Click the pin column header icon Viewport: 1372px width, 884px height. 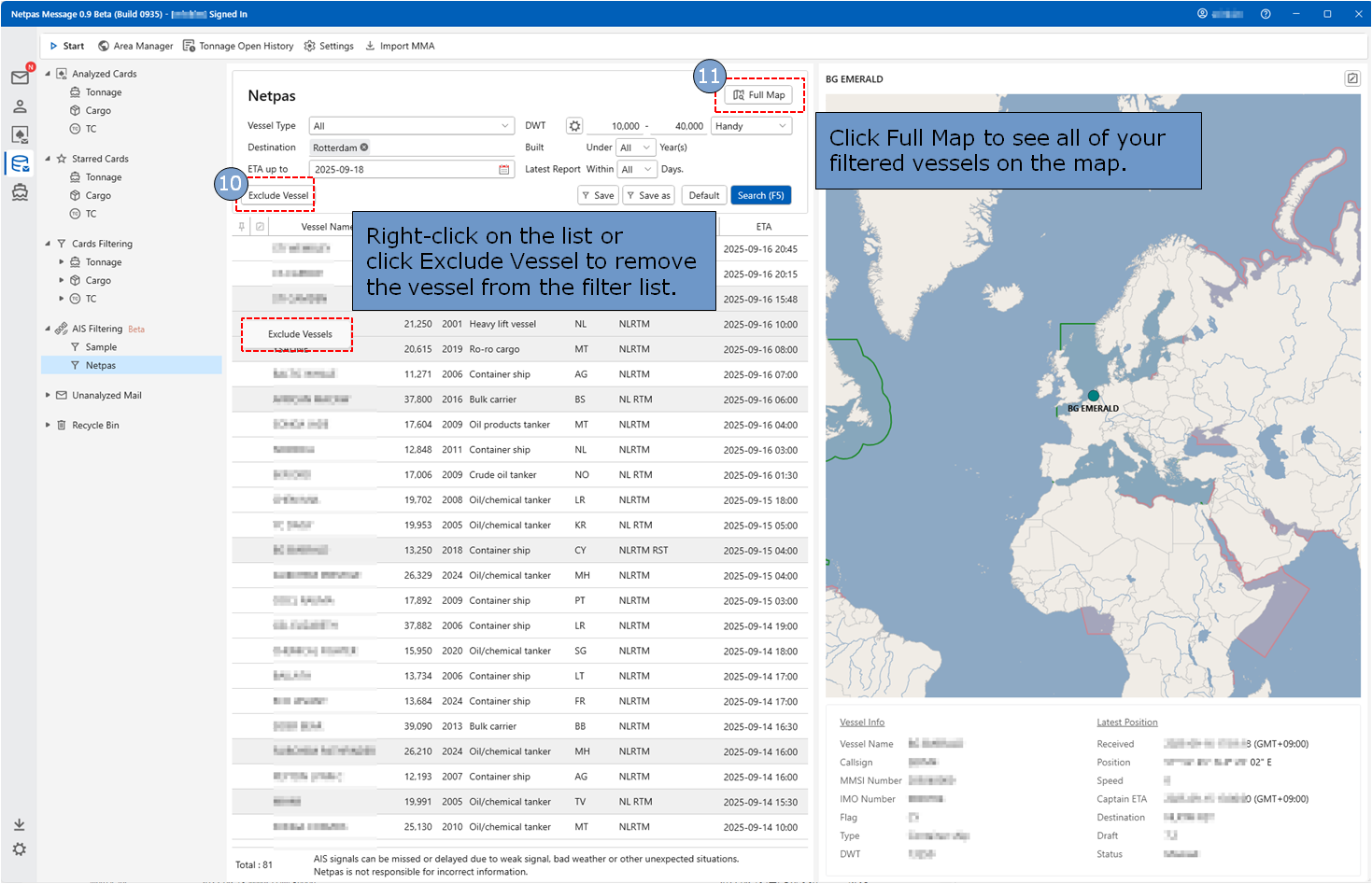click(x=242, y=227)
